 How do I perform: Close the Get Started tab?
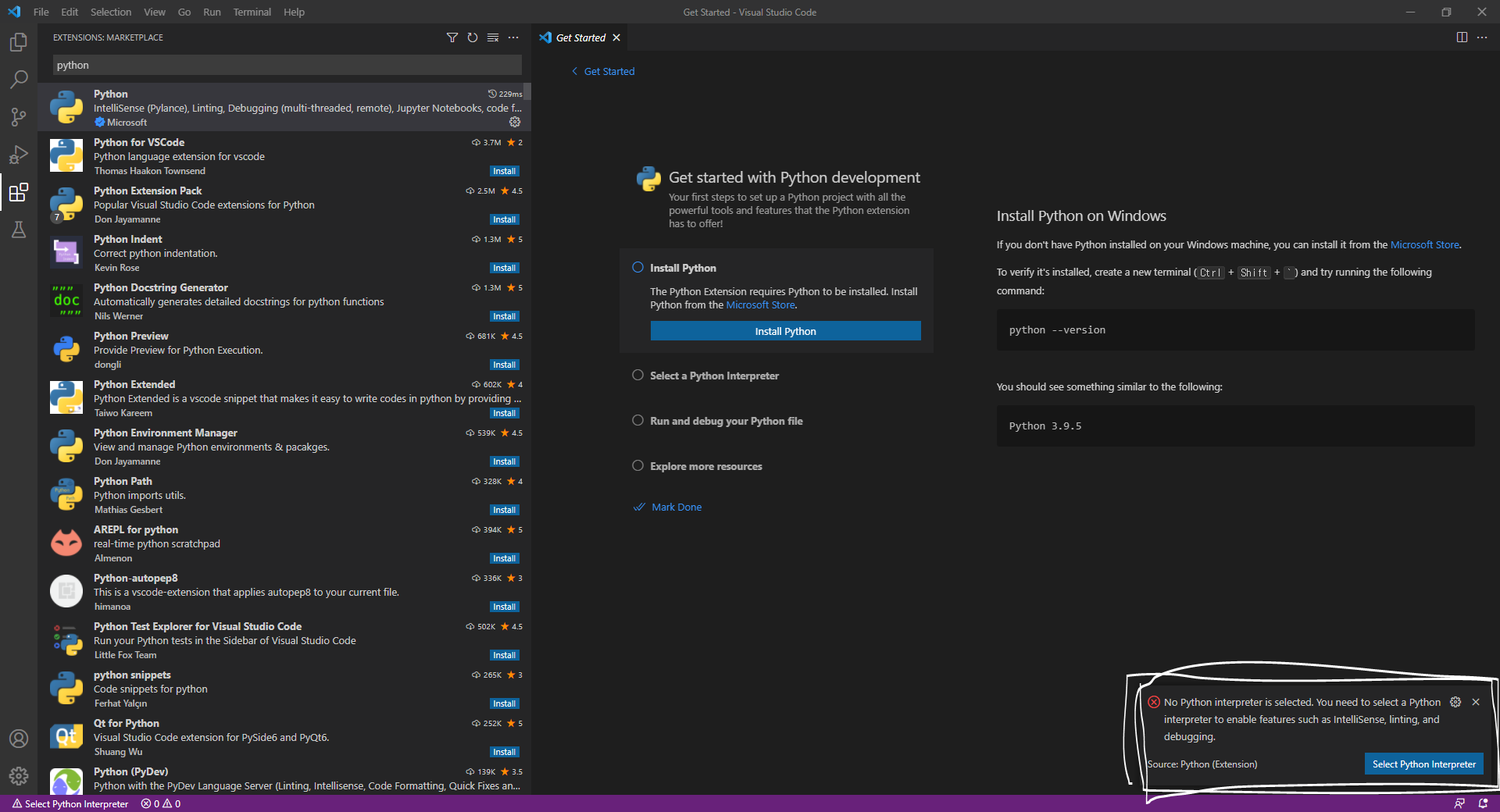coord(616,37)
